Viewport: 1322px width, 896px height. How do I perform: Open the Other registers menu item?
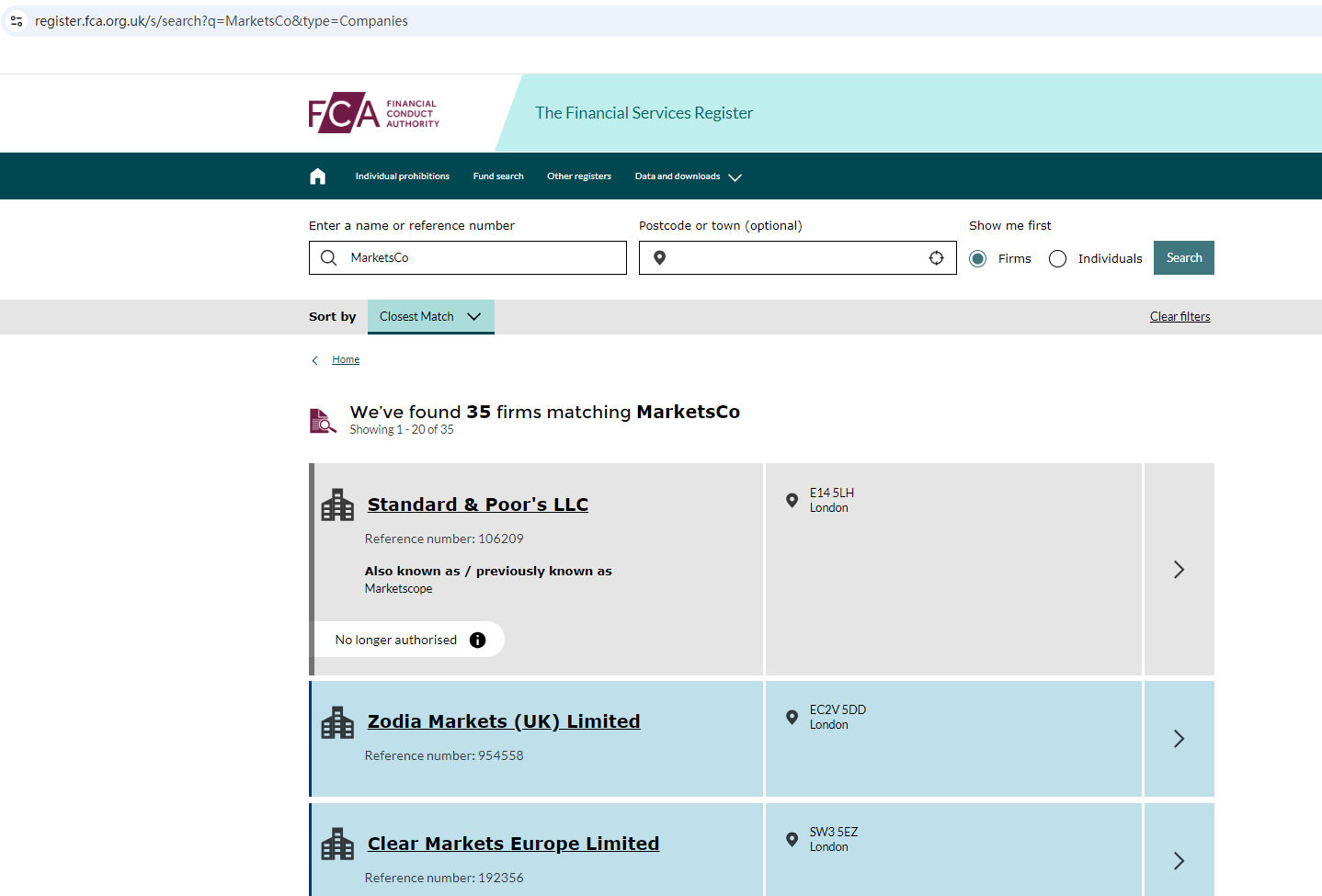pyautogui.click(x=578, y=176)
